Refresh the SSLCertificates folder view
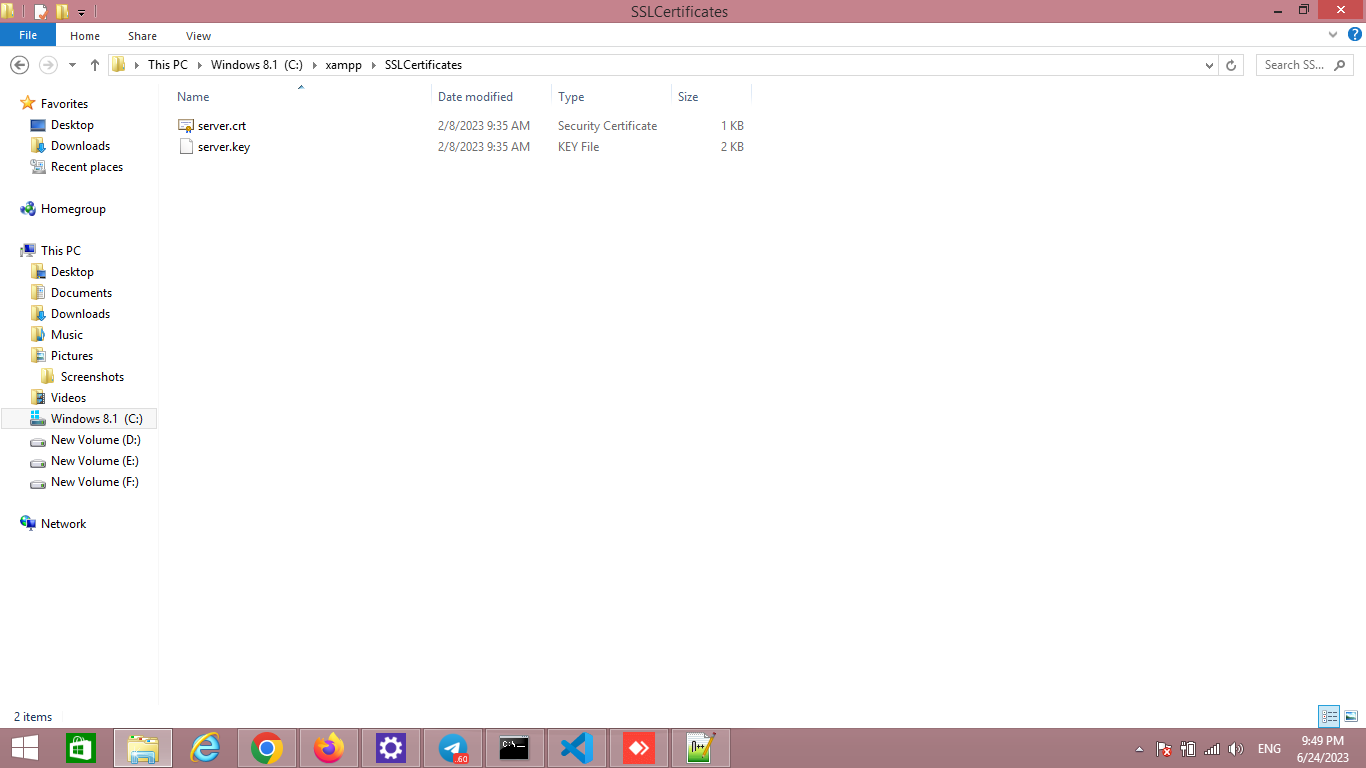This screenshot has height=768, width=1366. click(x=1231, y=65)
